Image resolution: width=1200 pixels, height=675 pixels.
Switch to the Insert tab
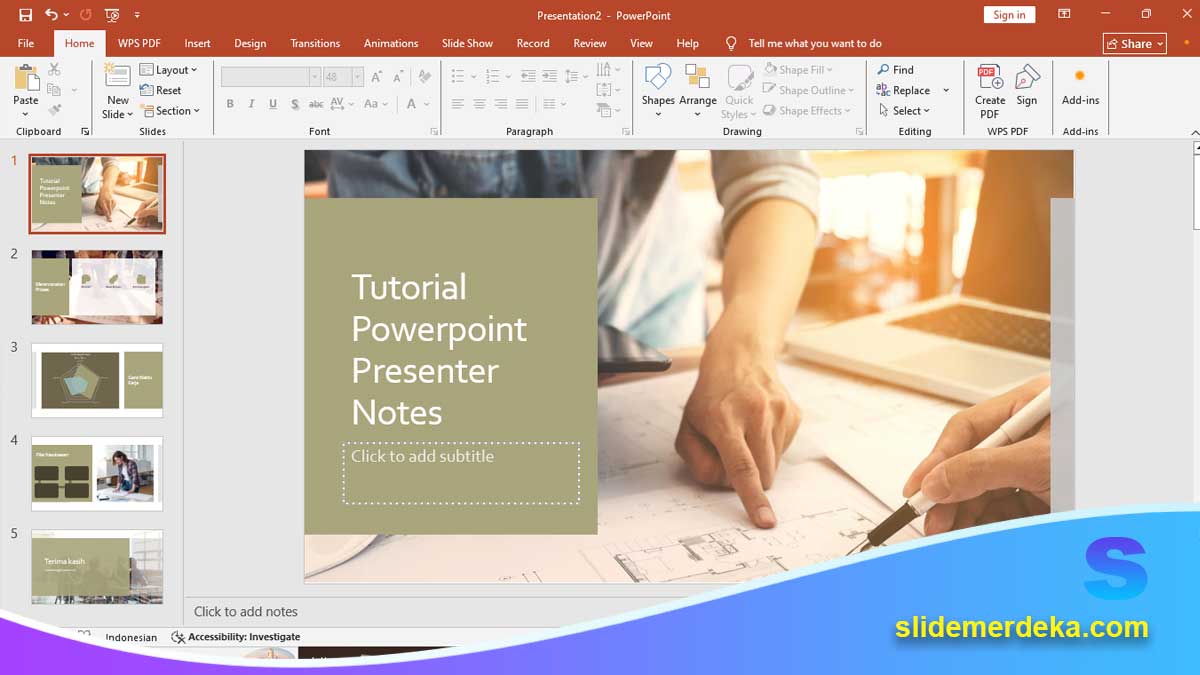(x=198, y=43)
